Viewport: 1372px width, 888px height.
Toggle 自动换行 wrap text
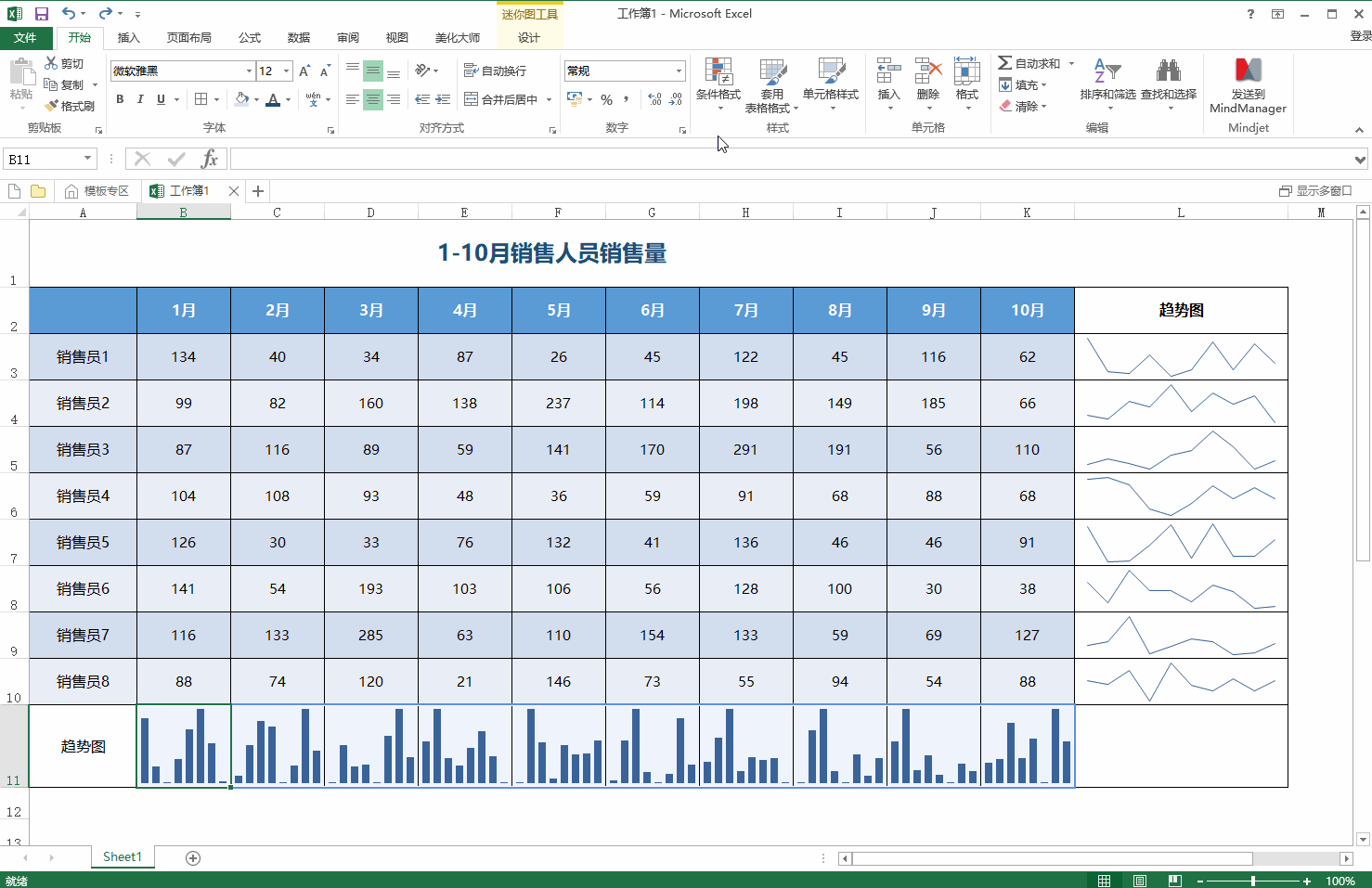click(x=495, y=71)
